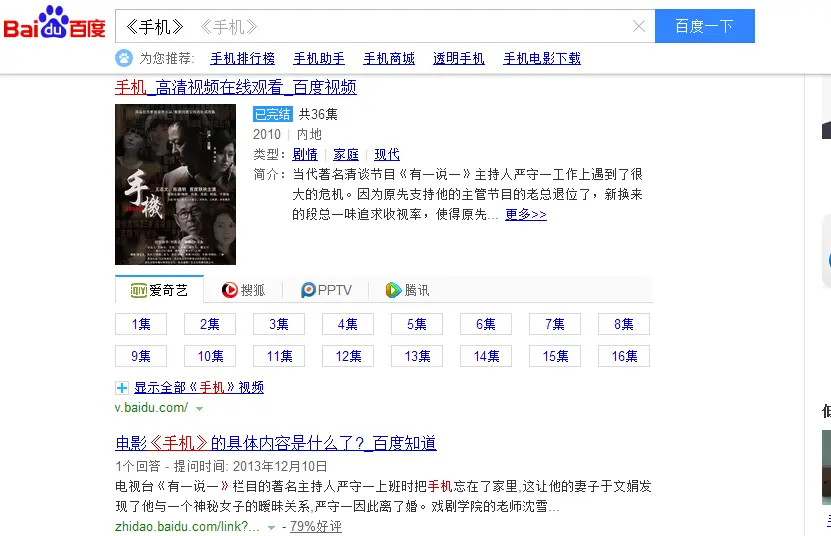Click 更多>> to read full synopsis
Viewport: 831px width, 536px height.
click(x=526, y=214)
